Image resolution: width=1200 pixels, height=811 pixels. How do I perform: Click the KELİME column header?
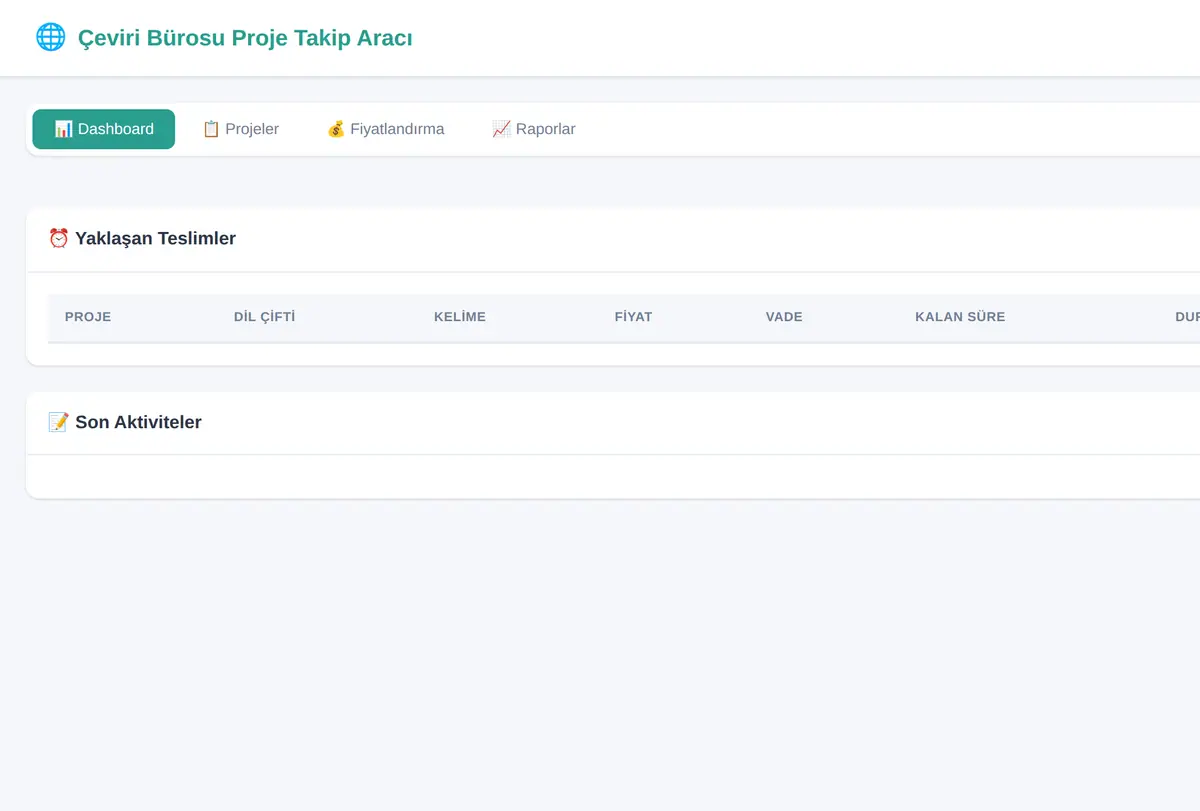[x=460, y=317]
